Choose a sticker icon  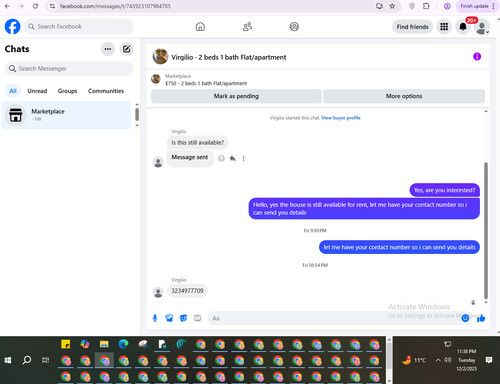pyautogui.click(x=183, y=318)
